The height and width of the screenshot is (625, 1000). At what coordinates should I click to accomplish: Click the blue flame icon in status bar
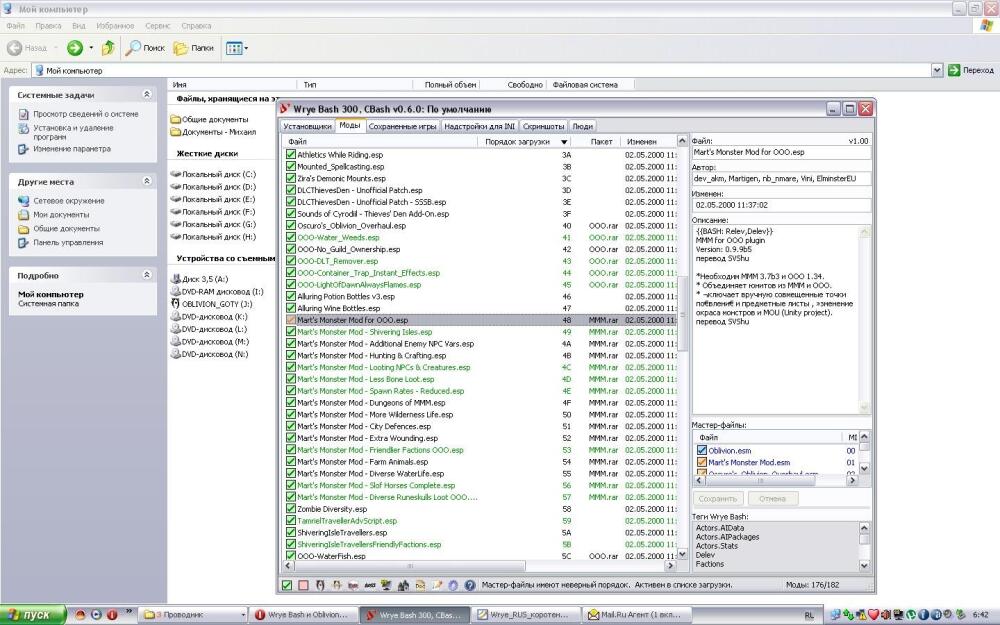tap(453, 585)
